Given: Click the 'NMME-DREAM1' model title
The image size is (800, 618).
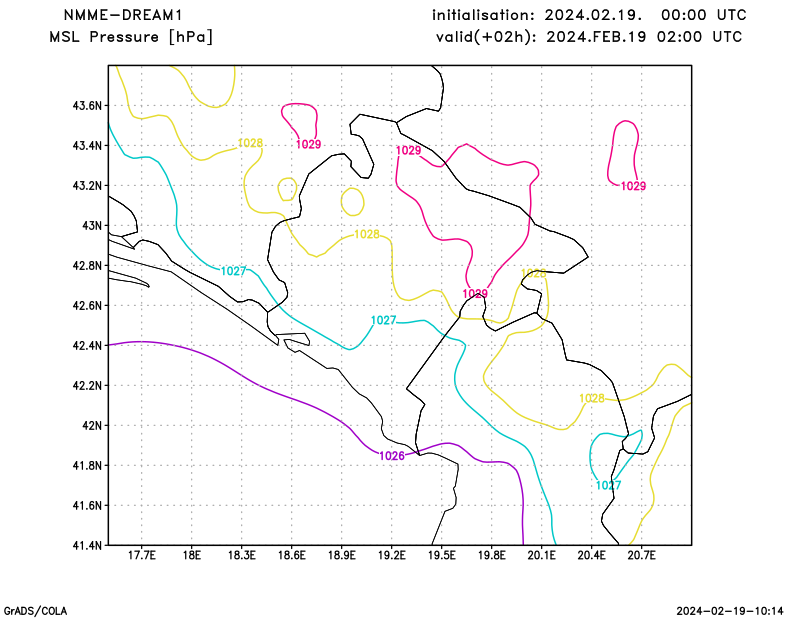Looking at the screenshot, I should [122, 15].
